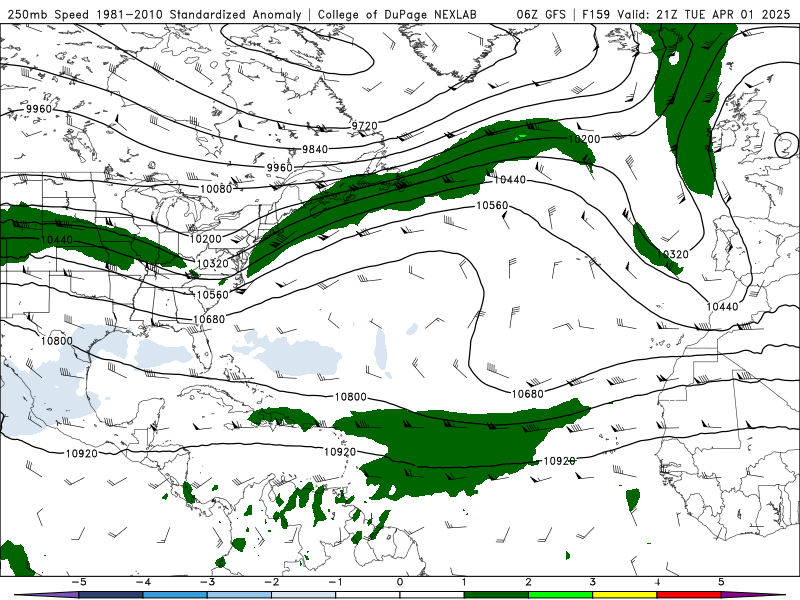The height and width of the screenshot is (600, 800).
Task: Click the 'Valid: 21Z TUE APR 01 2025' timestamp
Action: (703, 14)
